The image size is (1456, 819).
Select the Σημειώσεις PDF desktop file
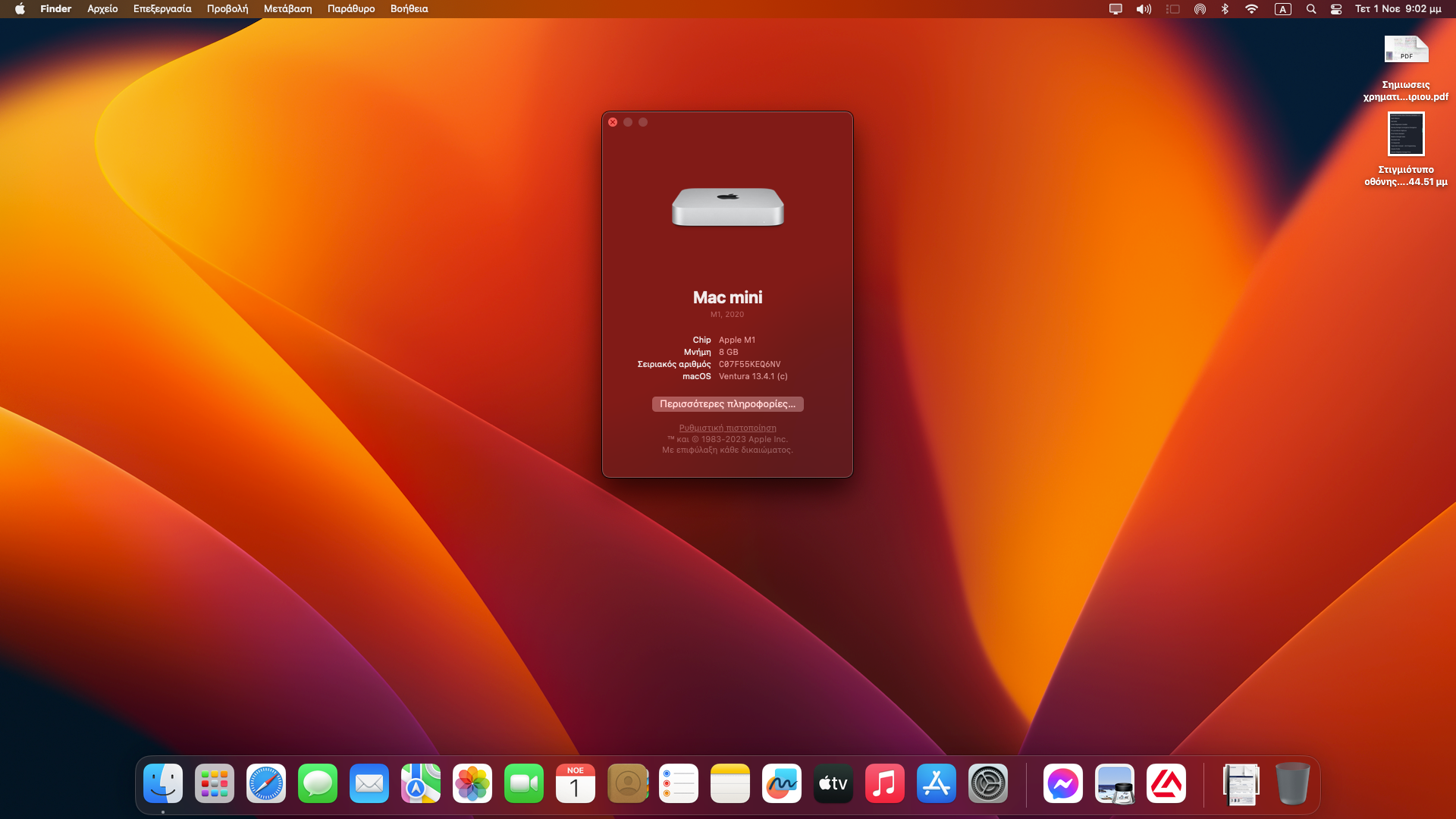(x=1406, y=68)
